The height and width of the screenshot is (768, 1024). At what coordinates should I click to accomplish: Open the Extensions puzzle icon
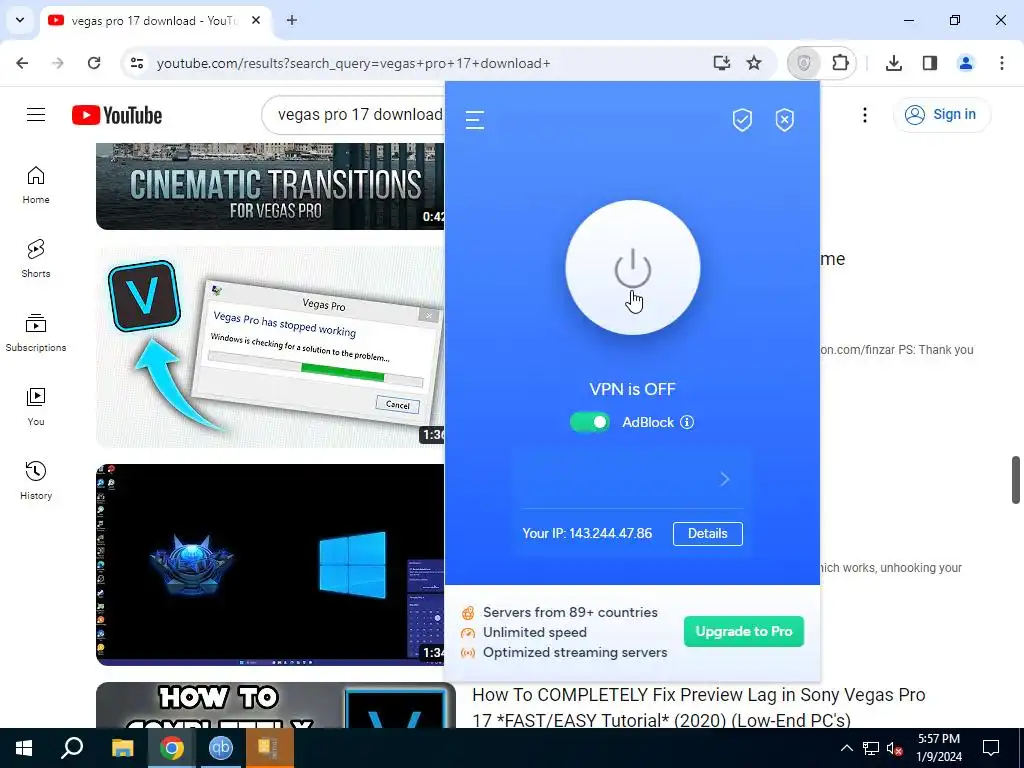click(x=840, y=63)
